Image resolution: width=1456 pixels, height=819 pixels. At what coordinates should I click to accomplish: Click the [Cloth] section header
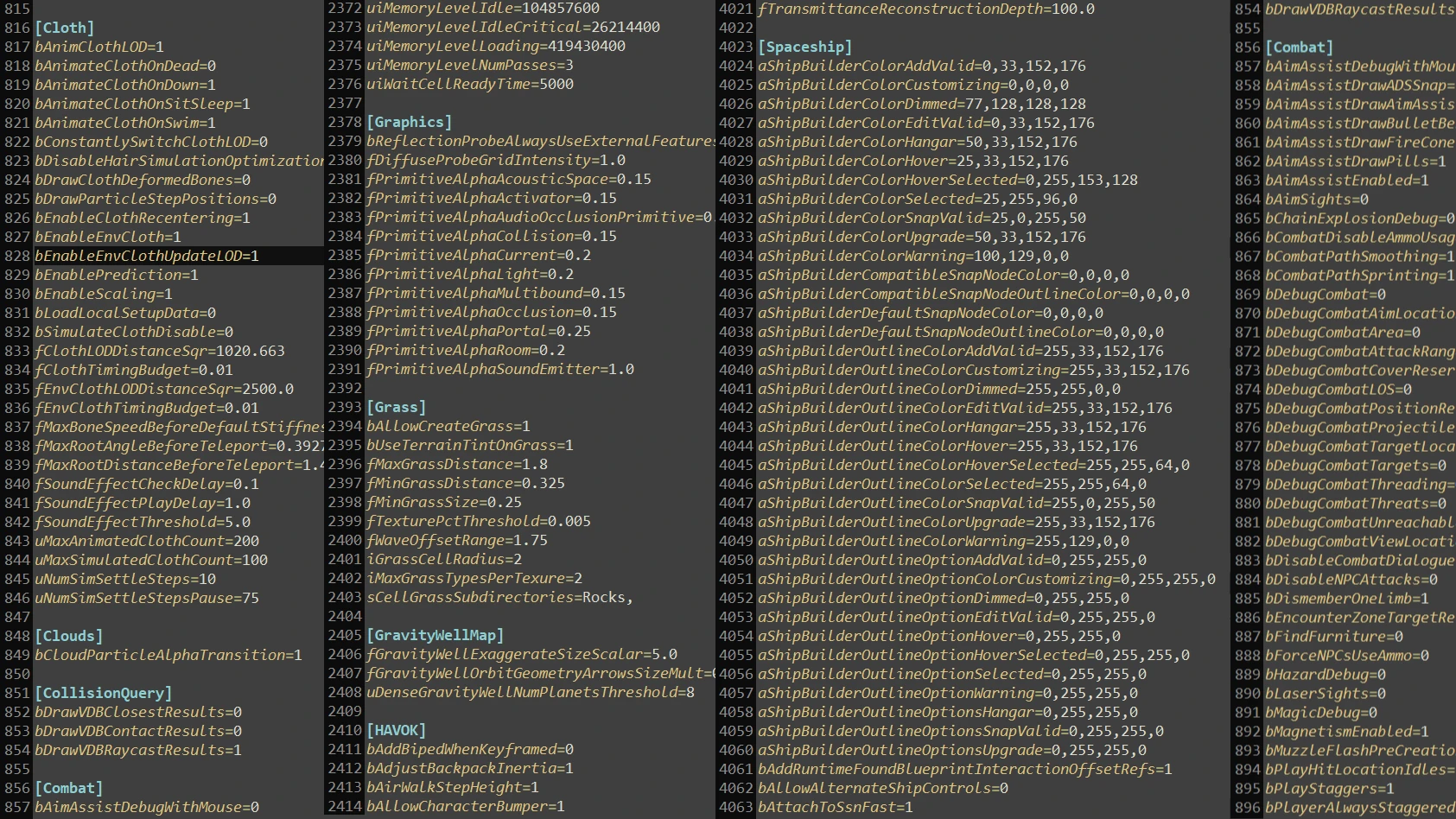click(x=67, y=28)
